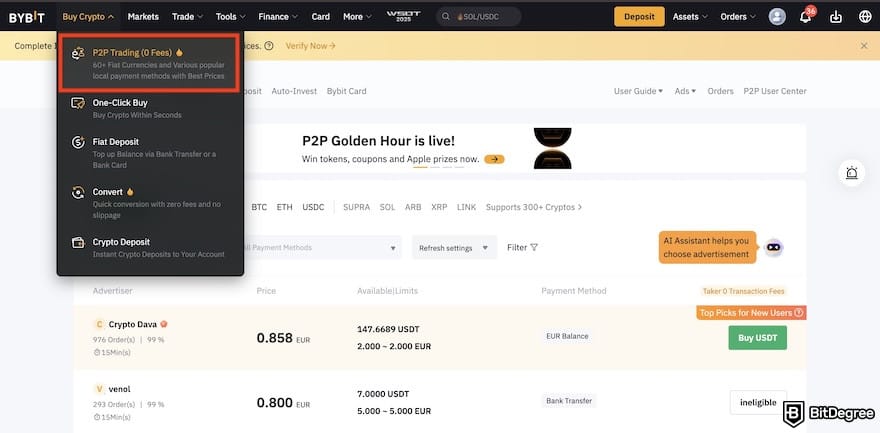Click the Verify Now link
This screenshot has height=433, width=880.
(310, 46)
